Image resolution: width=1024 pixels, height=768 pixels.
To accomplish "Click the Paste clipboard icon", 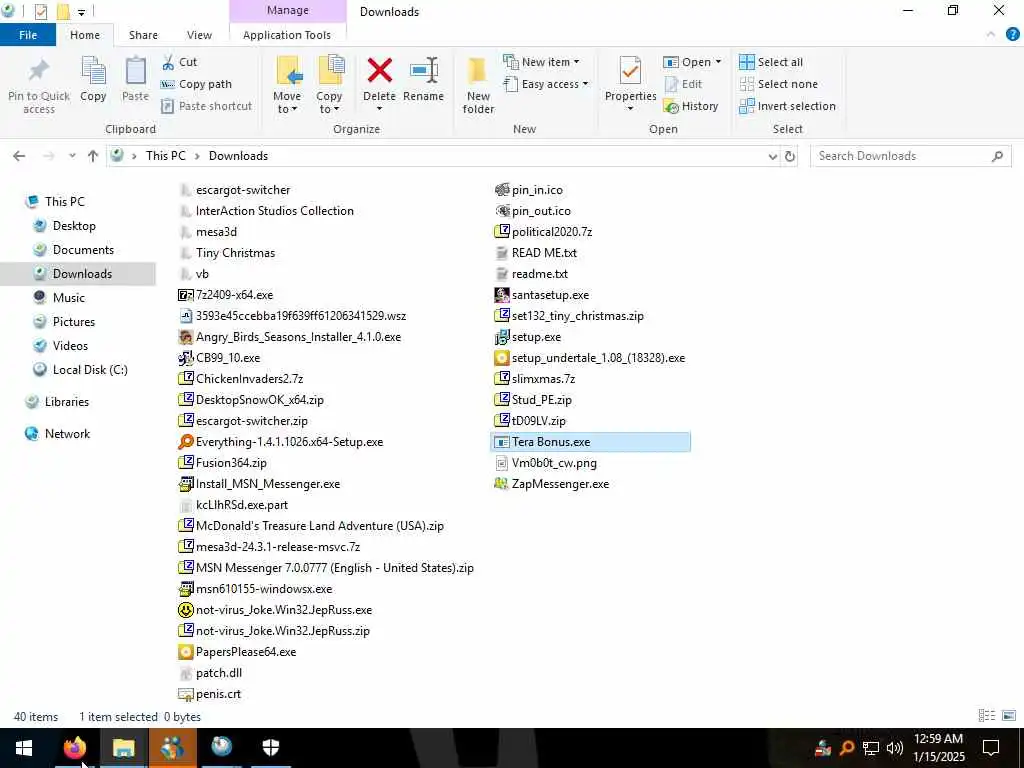I will (x=135, y=71).
